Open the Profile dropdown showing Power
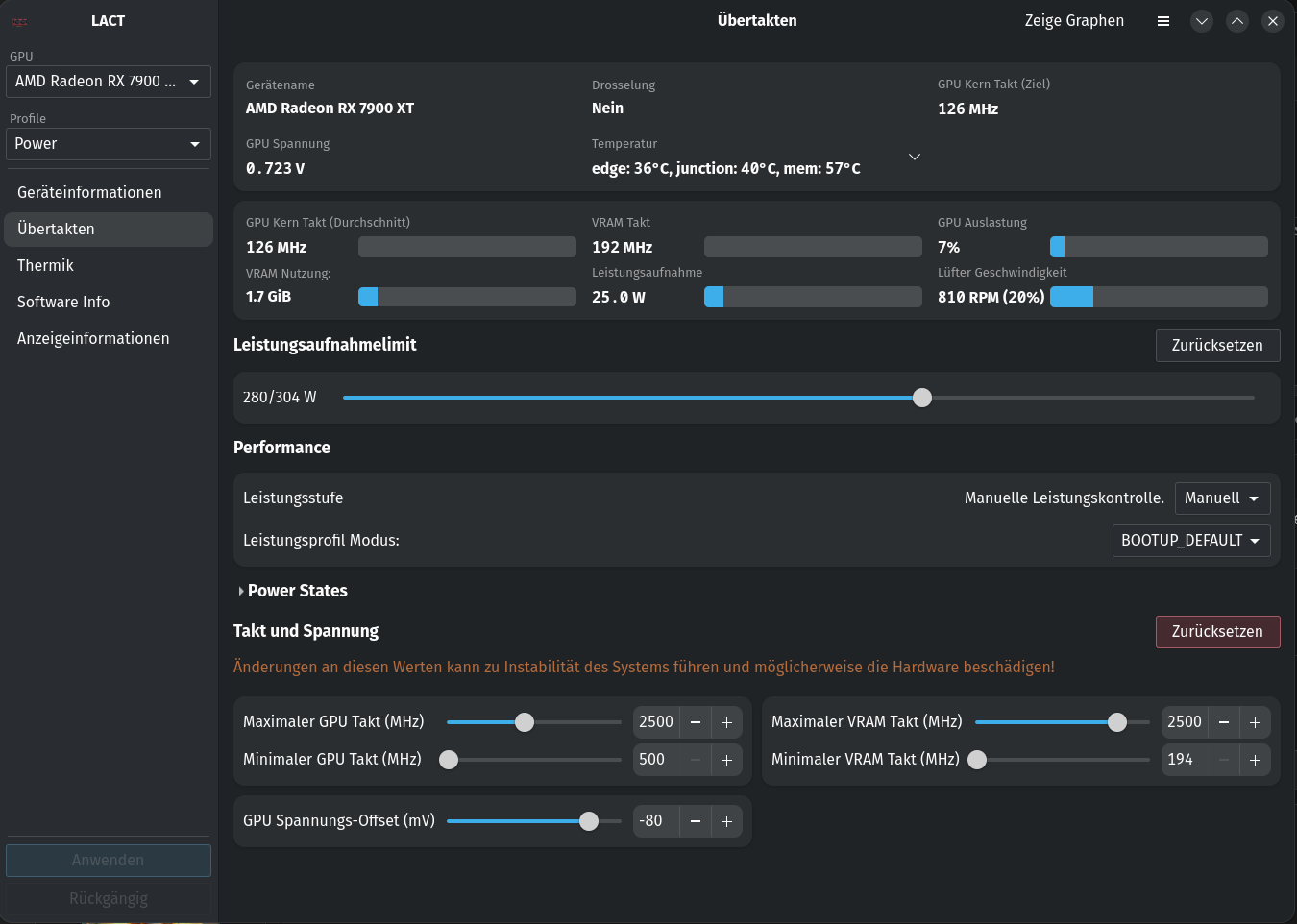1297x924 pixels. (109, 144)
